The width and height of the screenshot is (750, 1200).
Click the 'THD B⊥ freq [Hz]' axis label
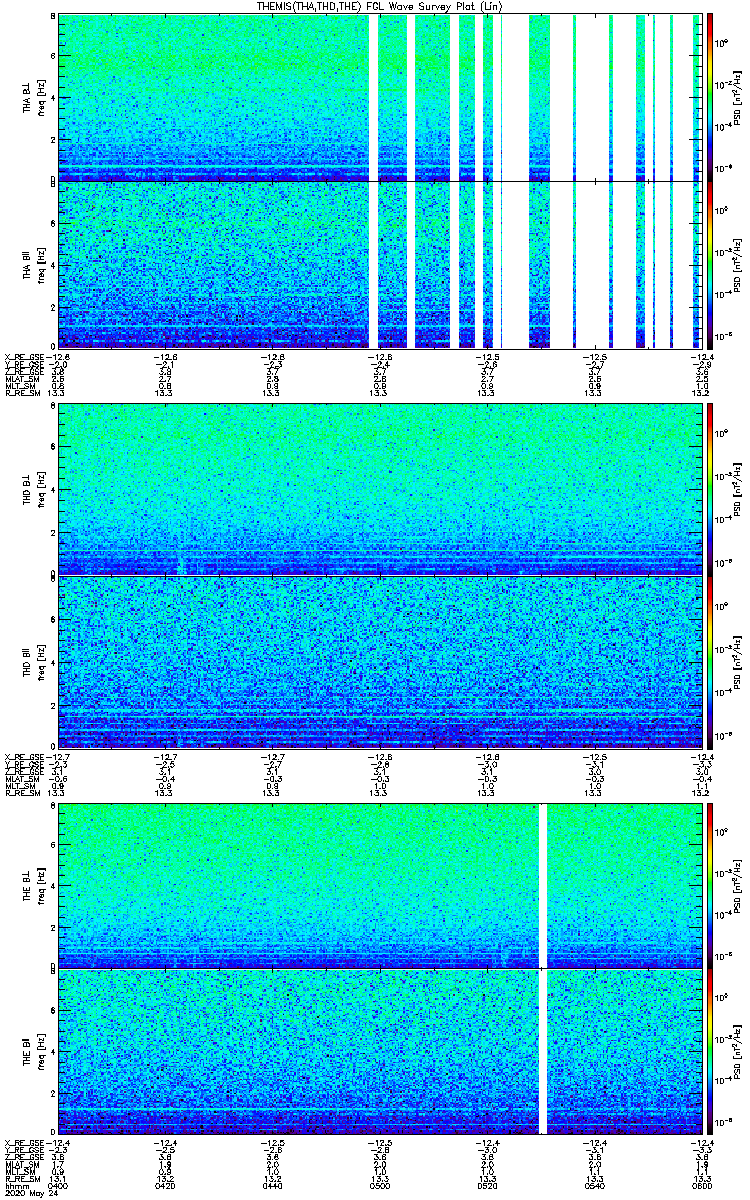point(34,489)
